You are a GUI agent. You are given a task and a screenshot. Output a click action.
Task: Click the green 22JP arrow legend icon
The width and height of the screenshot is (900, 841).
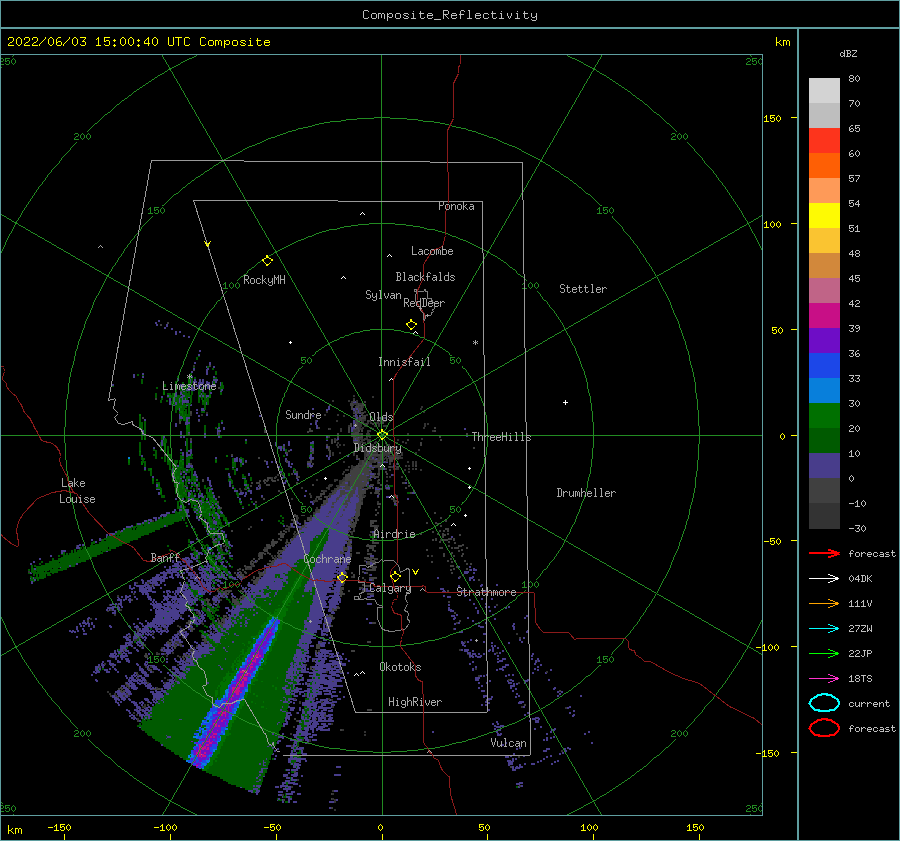click(x=824, y=653)
